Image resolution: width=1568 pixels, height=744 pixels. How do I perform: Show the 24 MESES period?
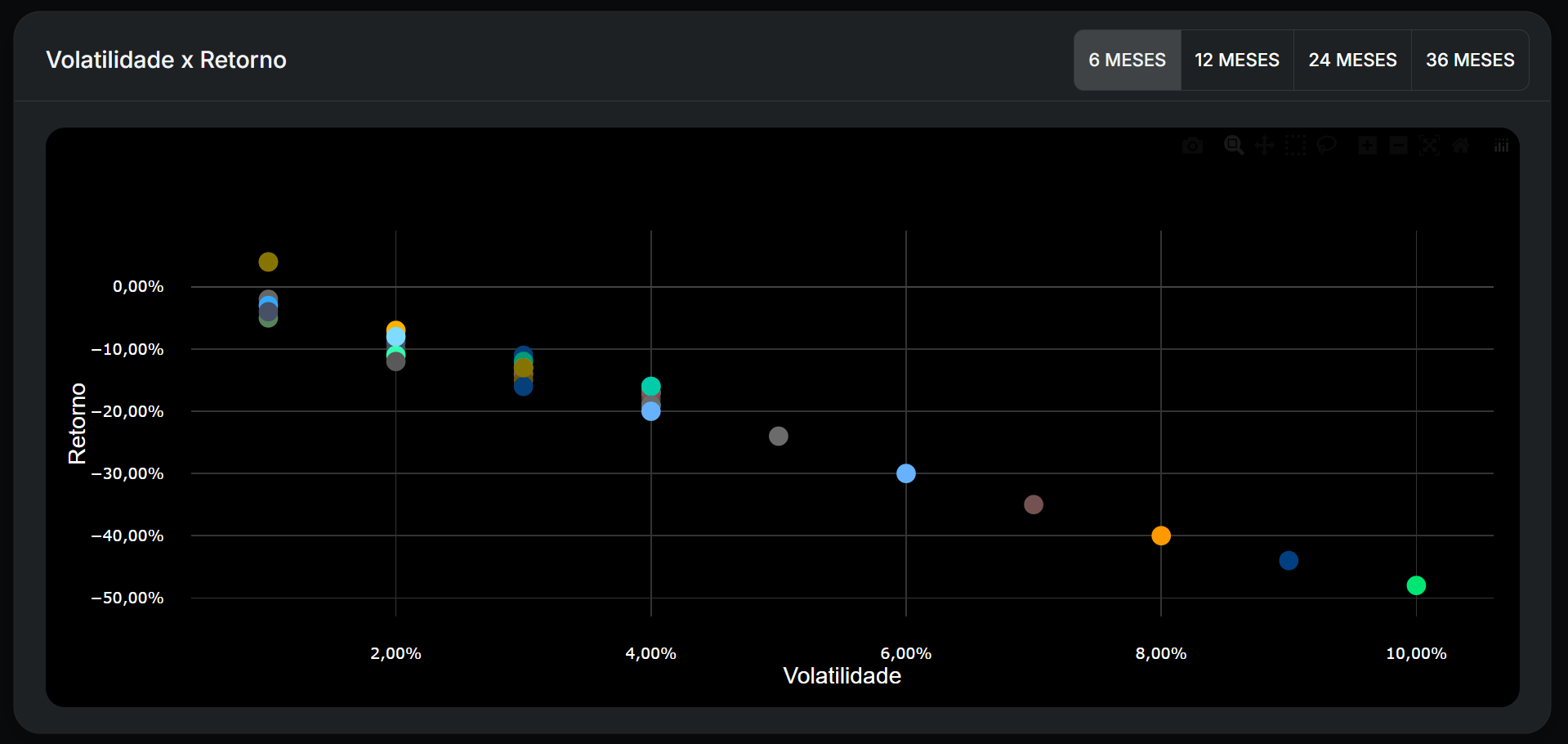pos(1352,60)
